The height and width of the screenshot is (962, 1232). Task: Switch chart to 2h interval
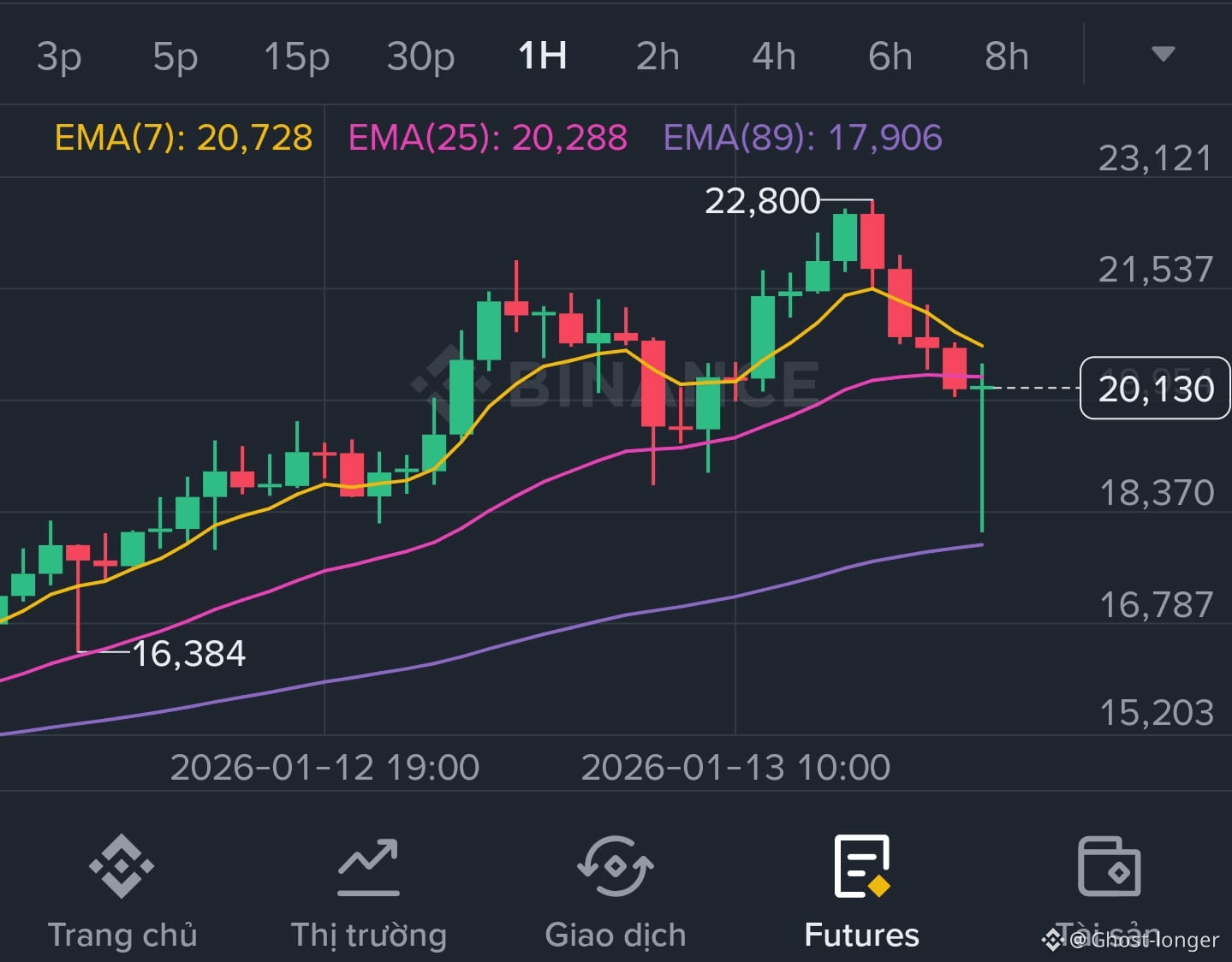click(658, 56)
